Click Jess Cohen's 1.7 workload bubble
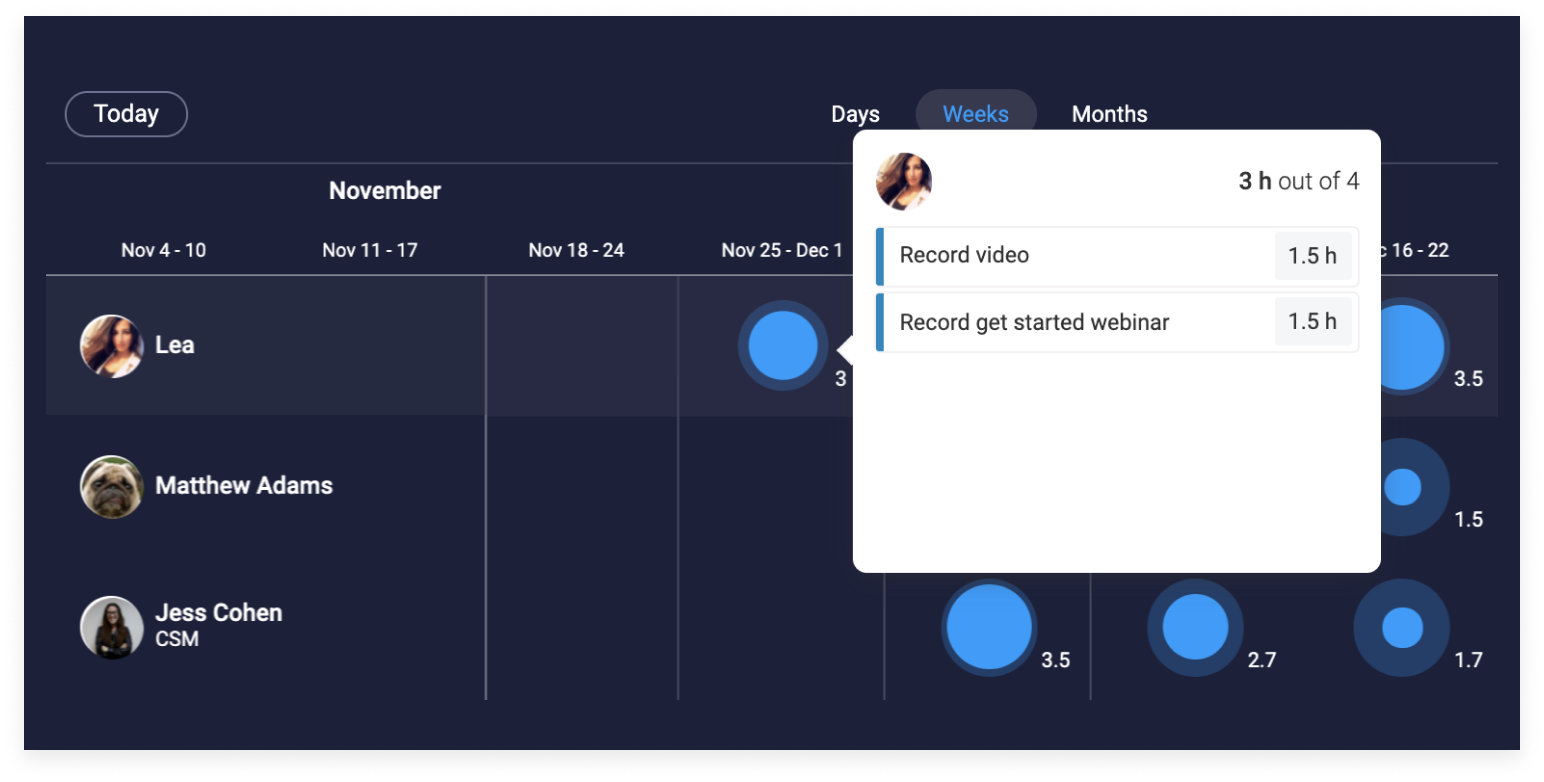 pyautogui.click(x=1402, y=627)
